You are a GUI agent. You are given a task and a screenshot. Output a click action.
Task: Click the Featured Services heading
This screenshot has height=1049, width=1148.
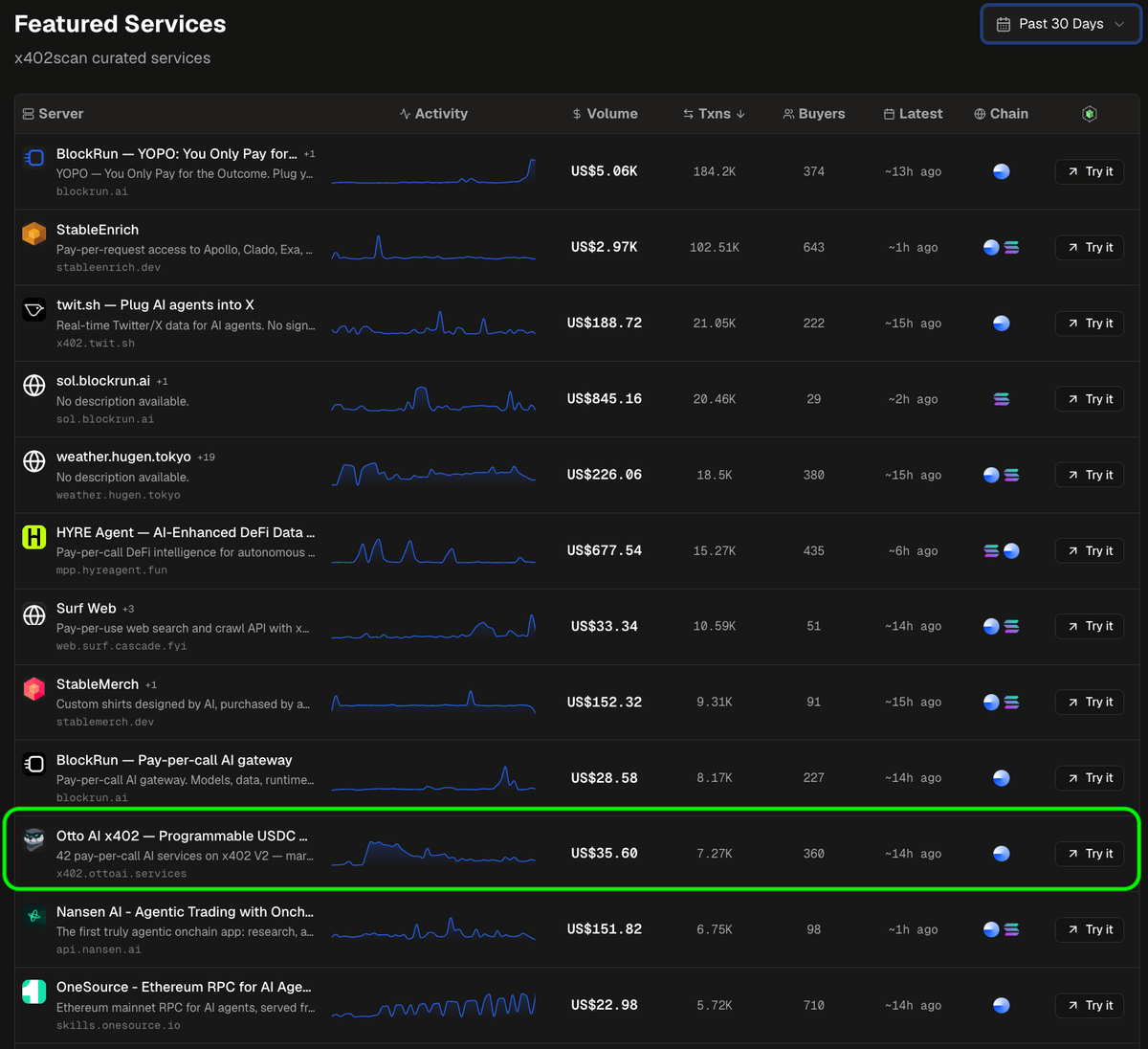[x=121, y=24]
